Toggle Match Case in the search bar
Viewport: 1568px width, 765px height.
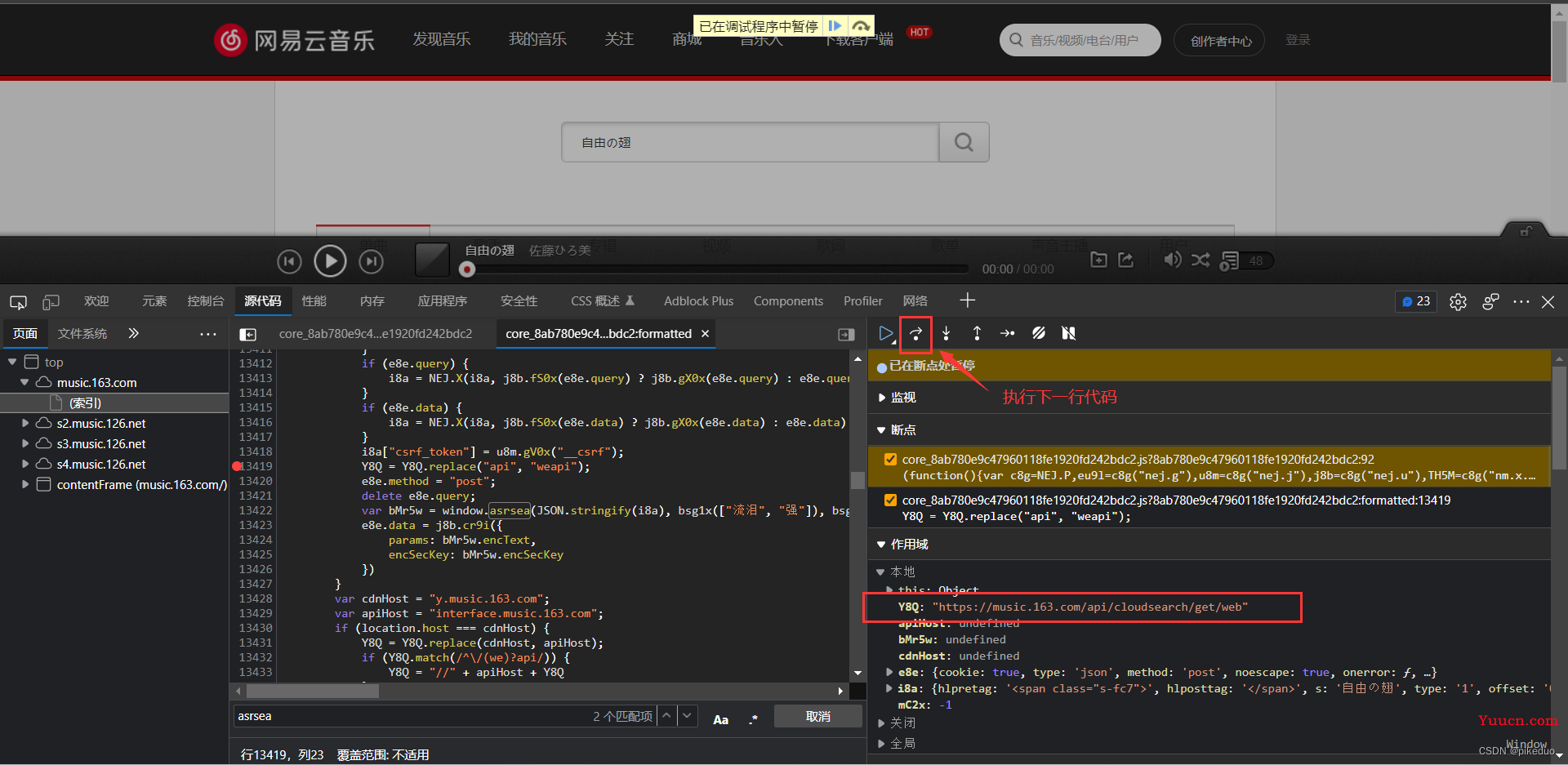(720, 719)
